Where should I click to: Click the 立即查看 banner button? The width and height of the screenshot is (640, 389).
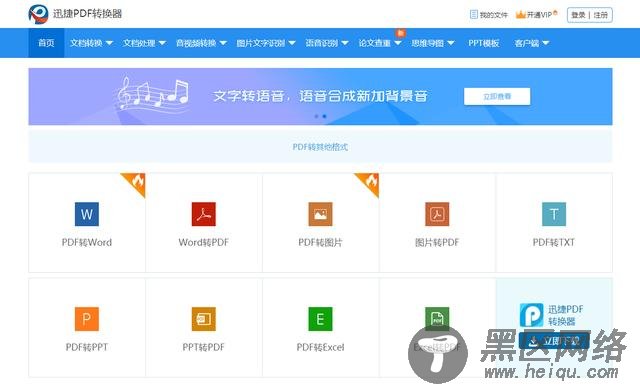(x=497, y=96)
